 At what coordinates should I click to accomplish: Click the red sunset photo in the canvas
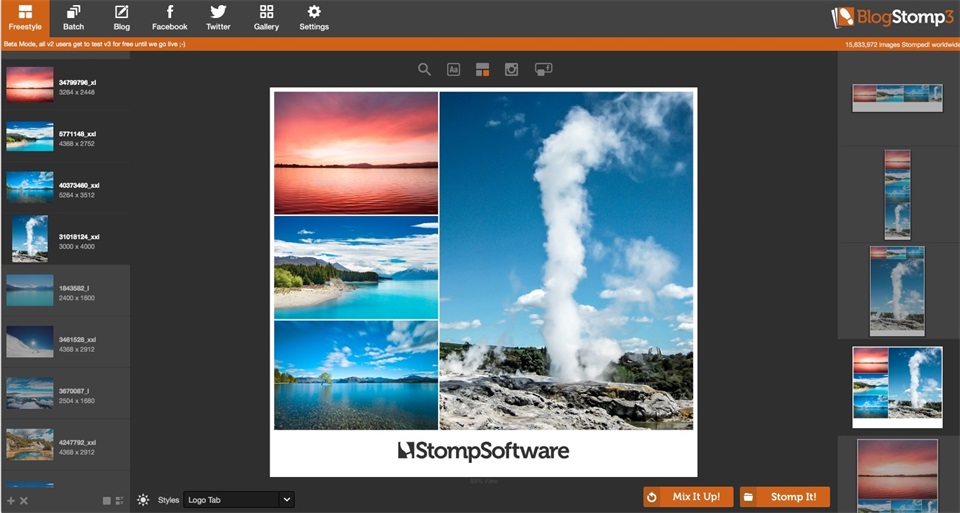click(356, 153)
